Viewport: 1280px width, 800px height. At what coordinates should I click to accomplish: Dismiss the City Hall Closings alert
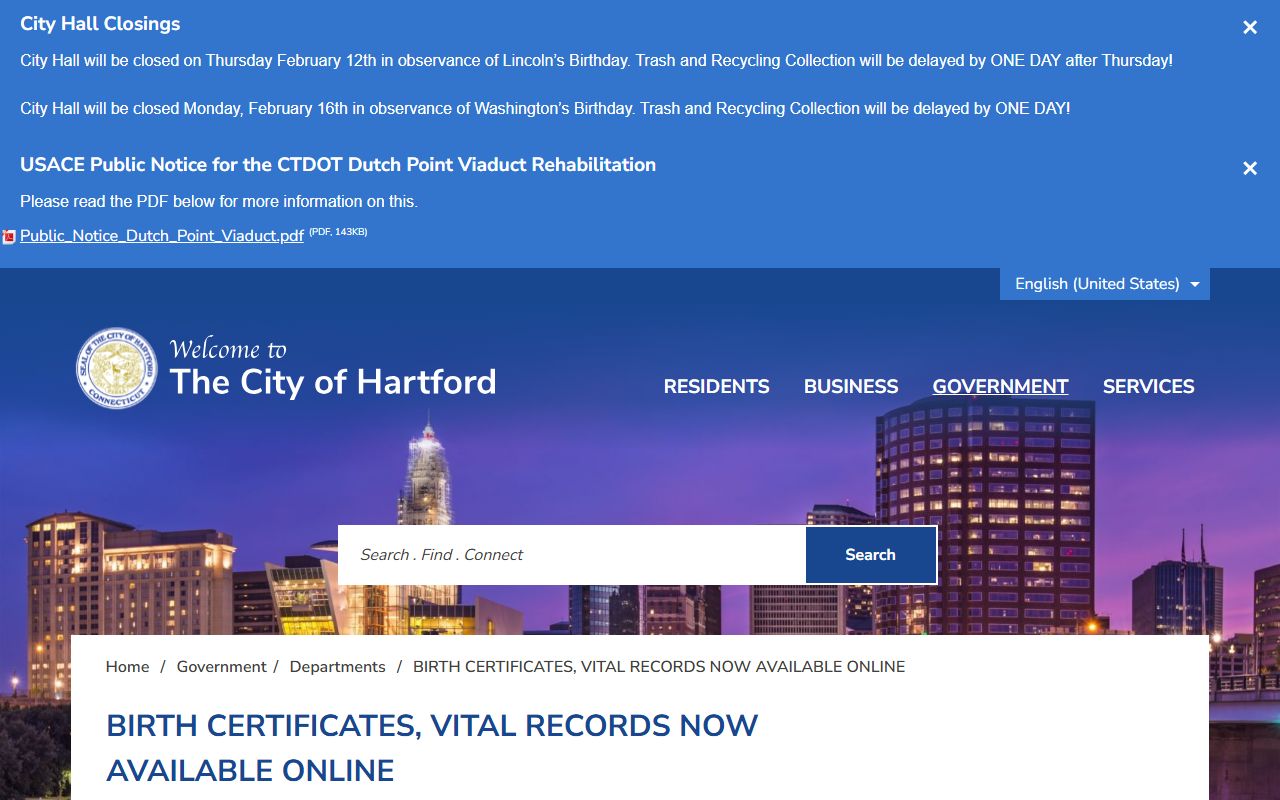pyautogui.click(x=1250, y=28)
